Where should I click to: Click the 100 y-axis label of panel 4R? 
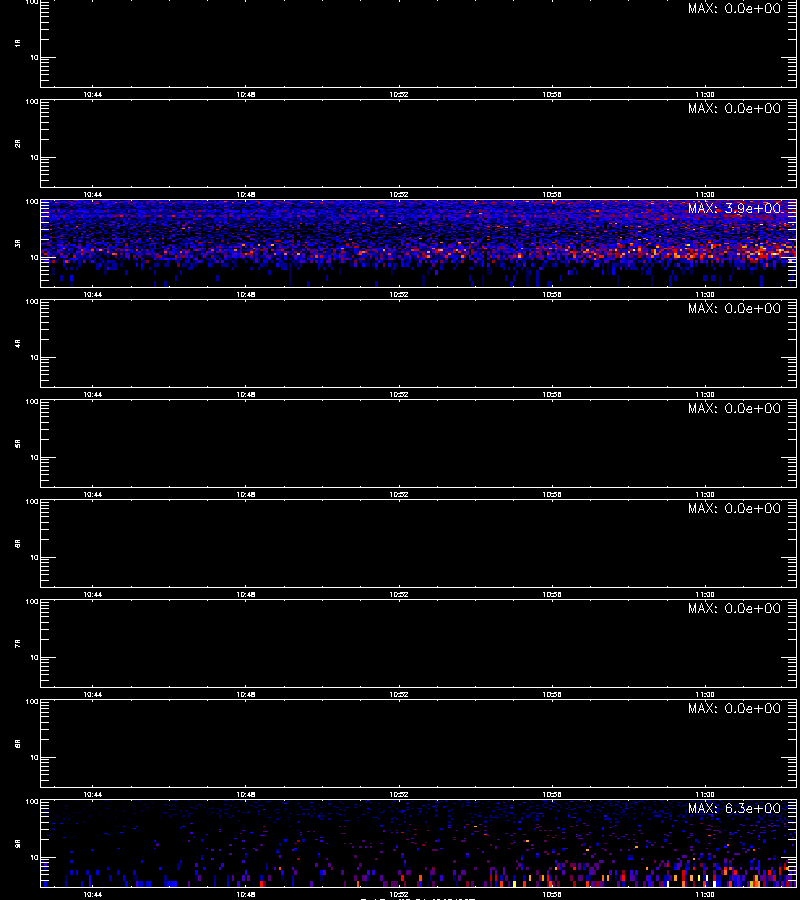click(32, 302)
